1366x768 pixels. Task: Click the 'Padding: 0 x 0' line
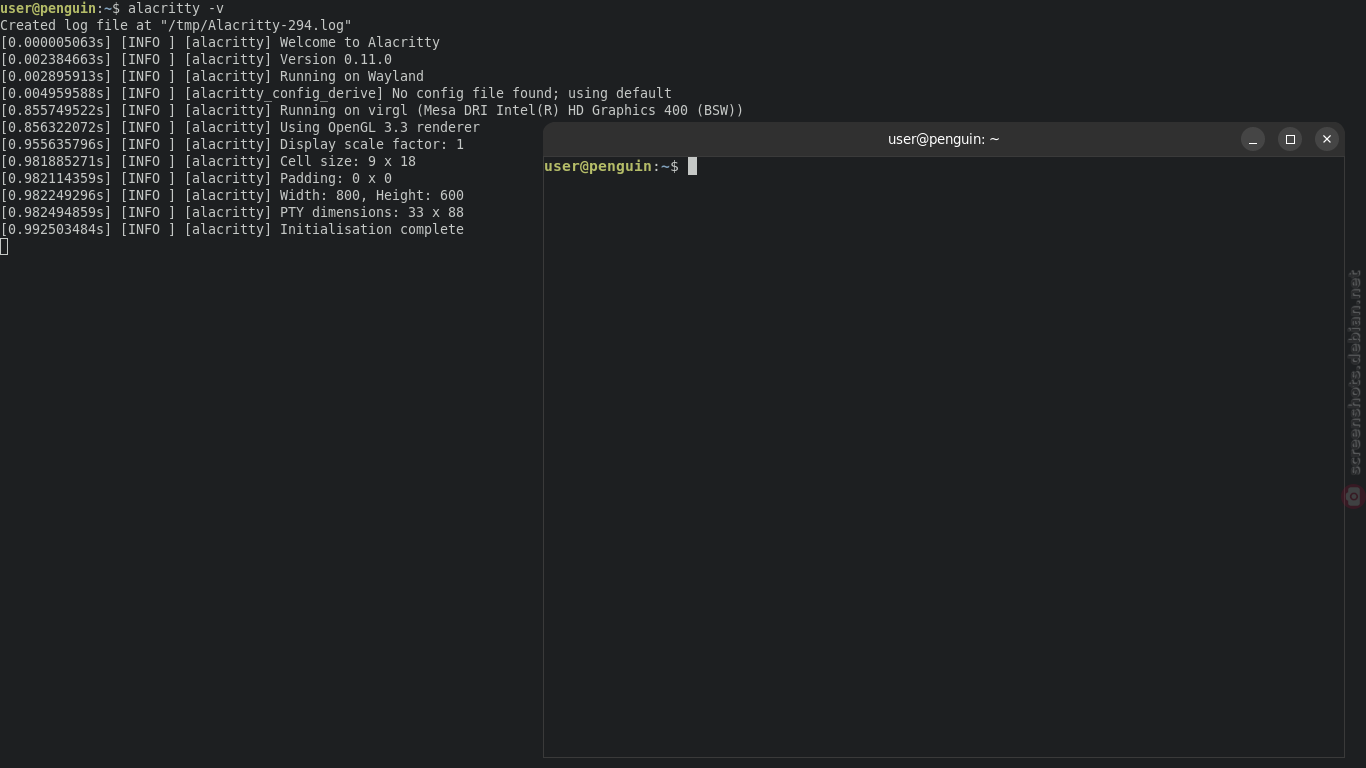pos(196,178)
